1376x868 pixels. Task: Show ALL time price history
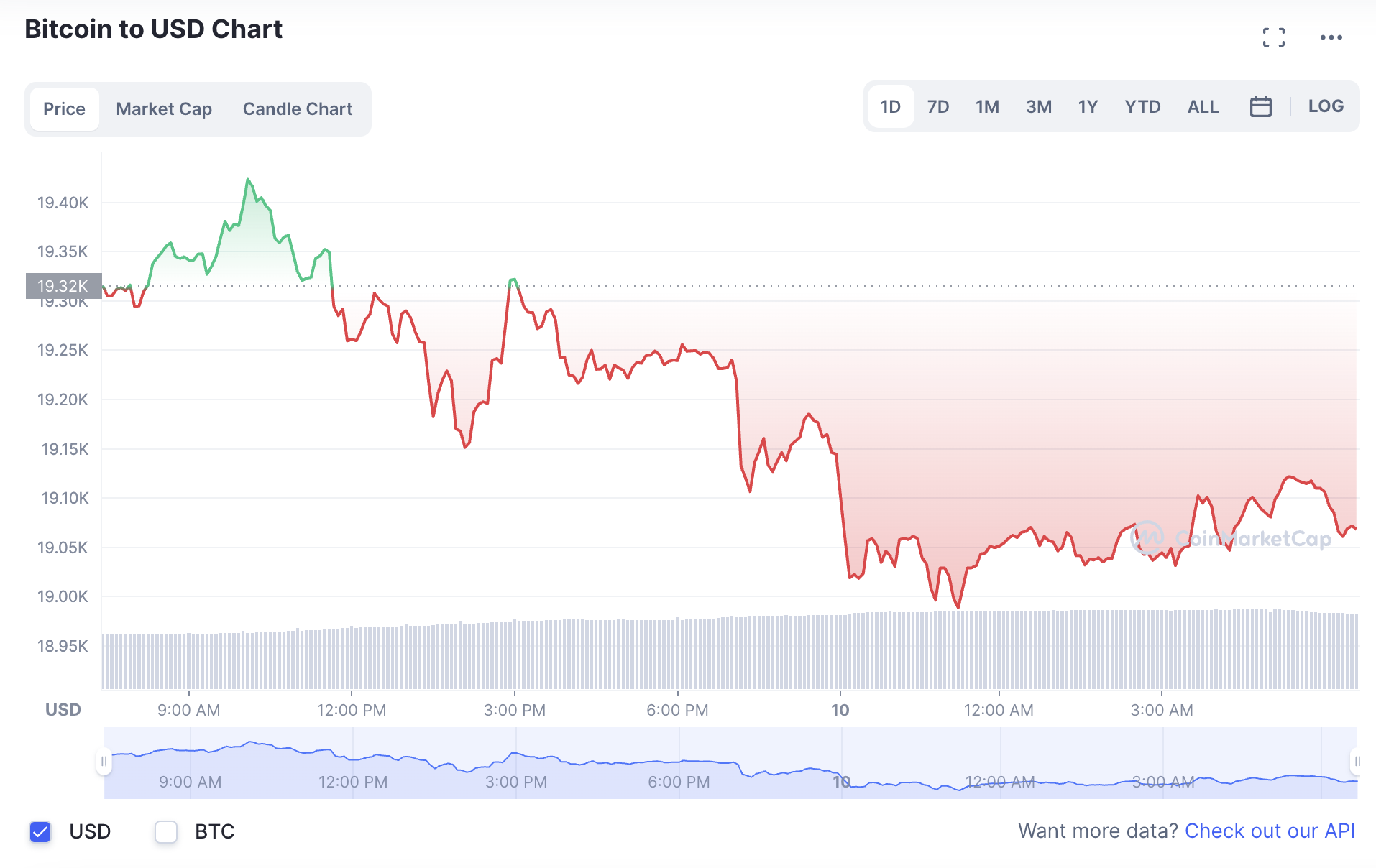click(1203, 107)
